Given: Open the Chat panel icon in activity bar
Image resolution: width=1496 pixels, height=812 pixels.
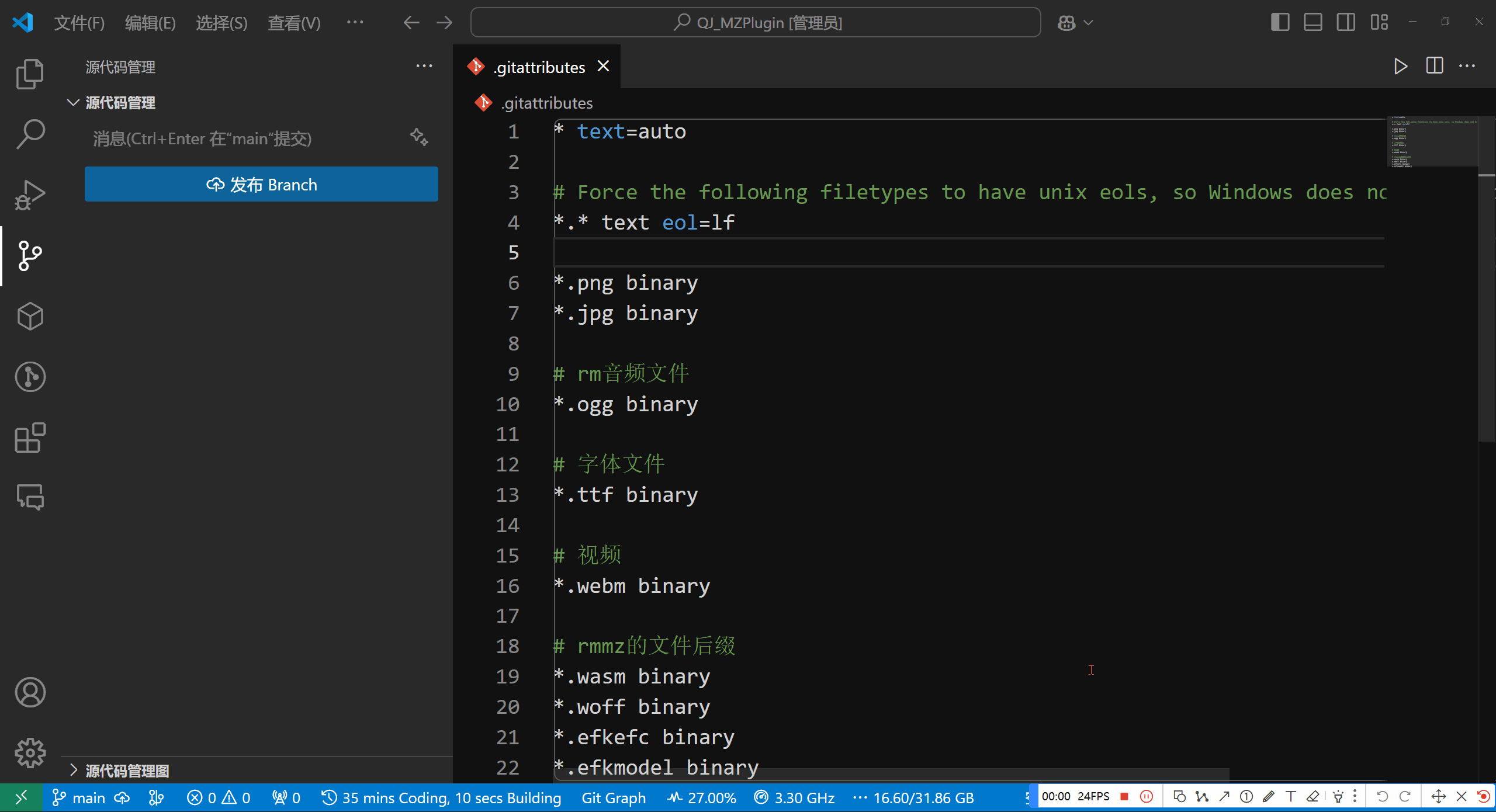Looking at the screenshot, I should click(x=30, y=497).
